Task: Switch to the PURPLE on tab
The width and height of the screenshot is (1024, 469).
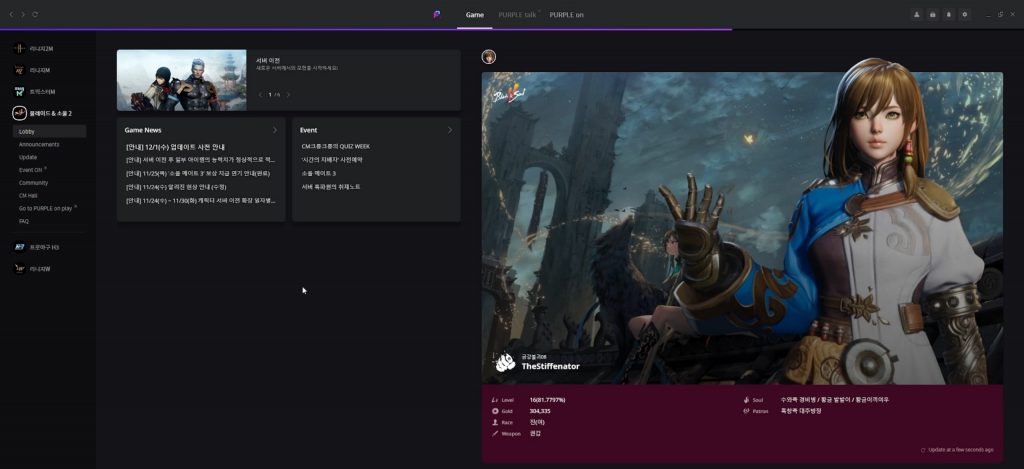Action: [x=566, y=14]
